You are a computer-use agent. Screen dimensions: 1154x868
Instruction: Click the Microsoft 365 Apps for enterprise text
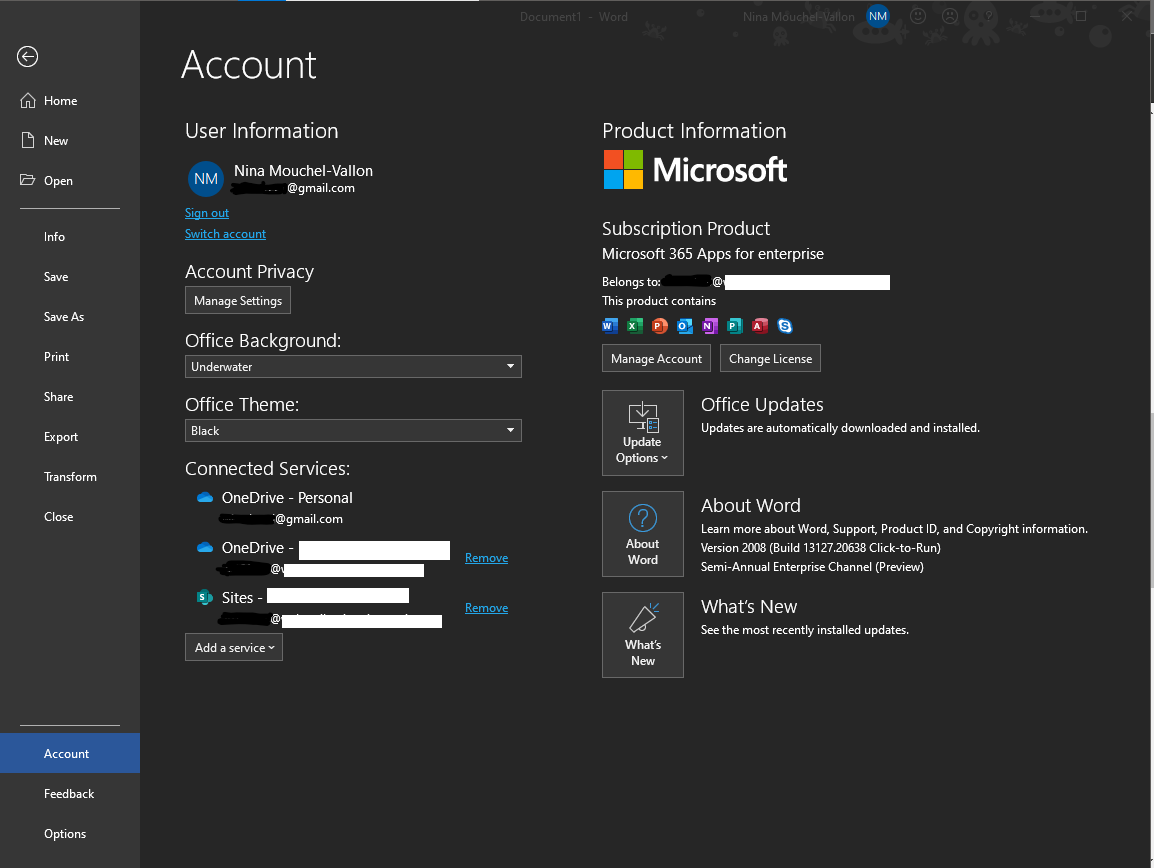(713, 254)
